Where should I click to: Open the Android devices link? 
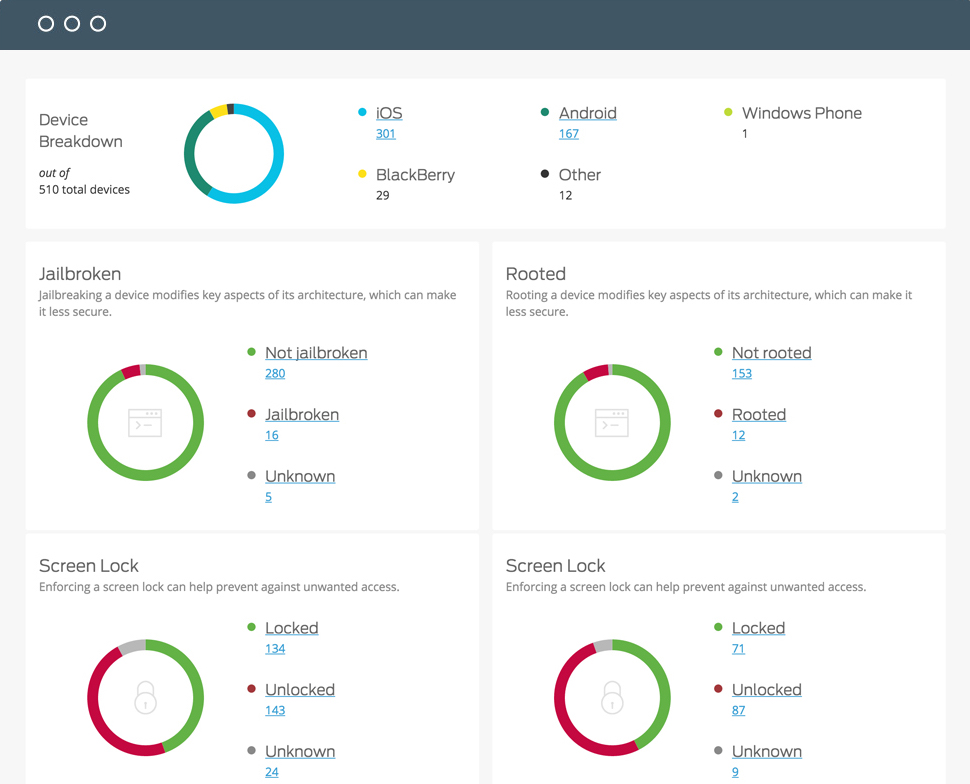point(588,113)
